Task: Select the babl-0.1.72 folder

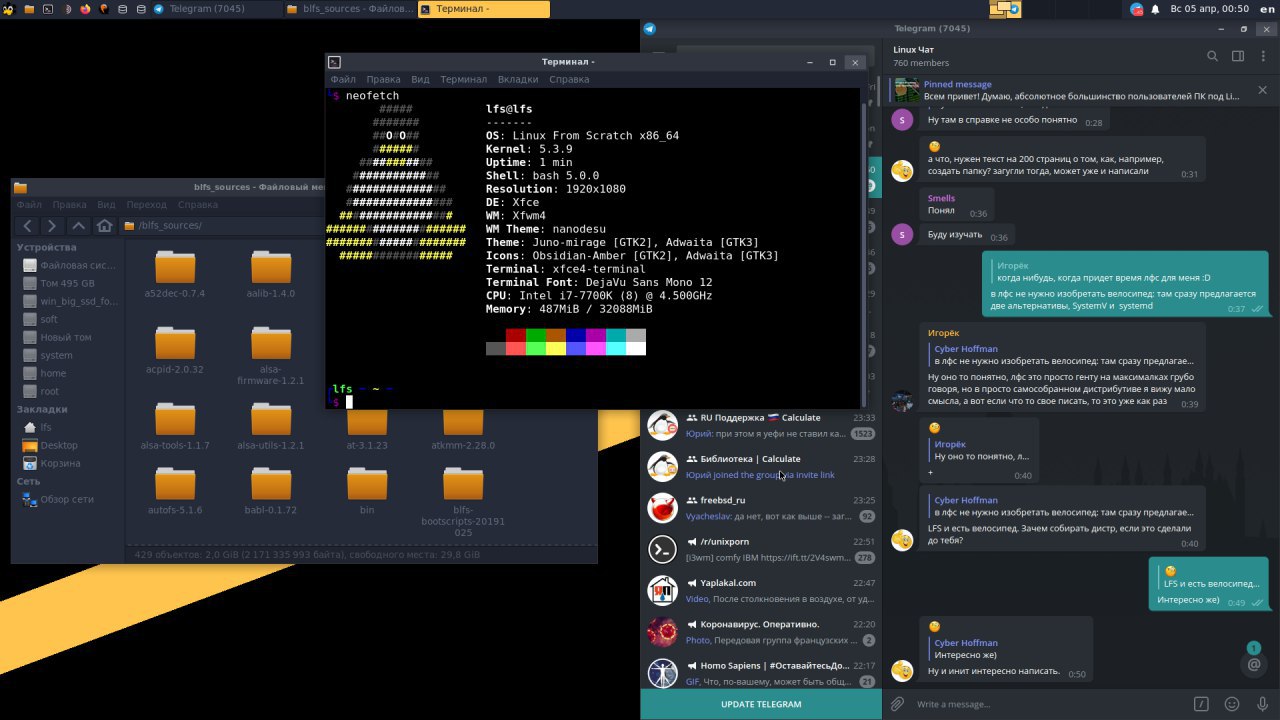Action: (271, 491)
